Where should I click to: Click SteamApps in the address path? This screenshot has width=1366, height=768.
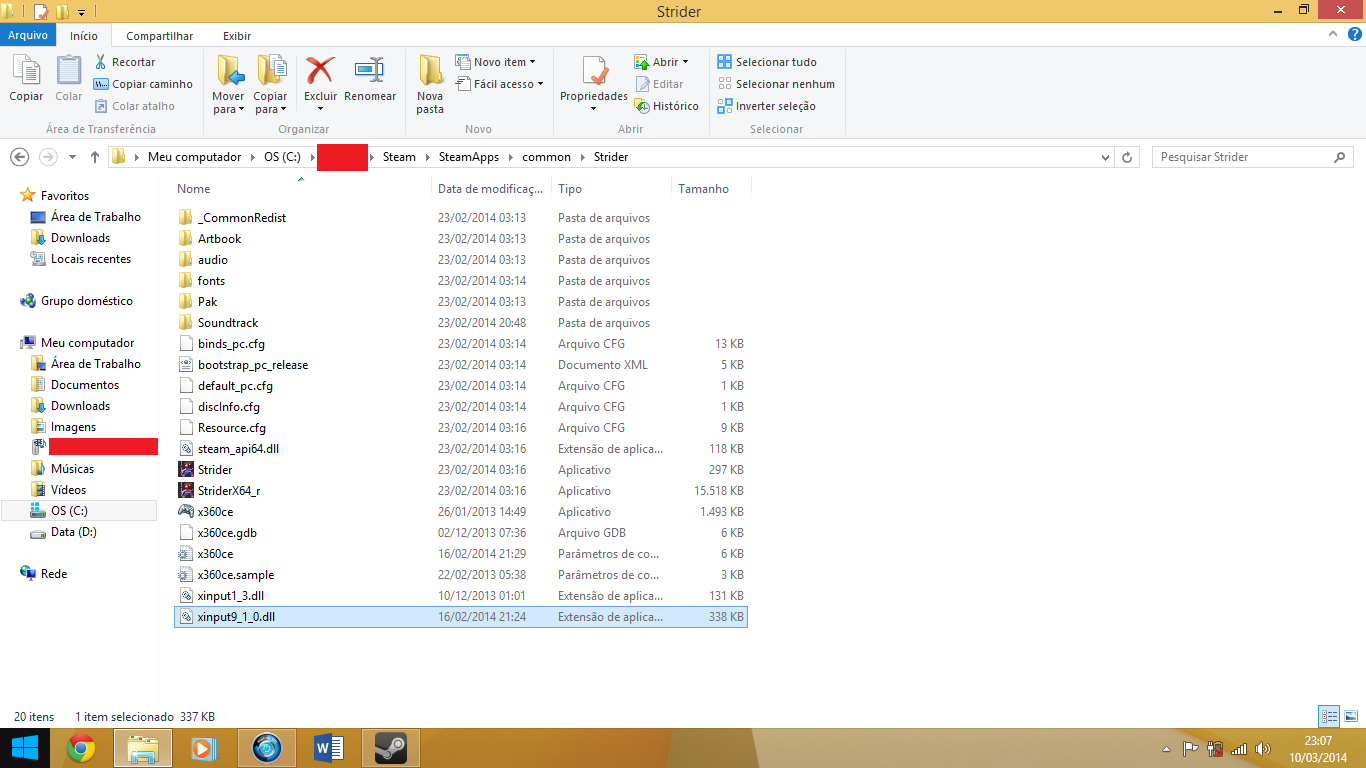pyautogui.click(x=468, y=157)
